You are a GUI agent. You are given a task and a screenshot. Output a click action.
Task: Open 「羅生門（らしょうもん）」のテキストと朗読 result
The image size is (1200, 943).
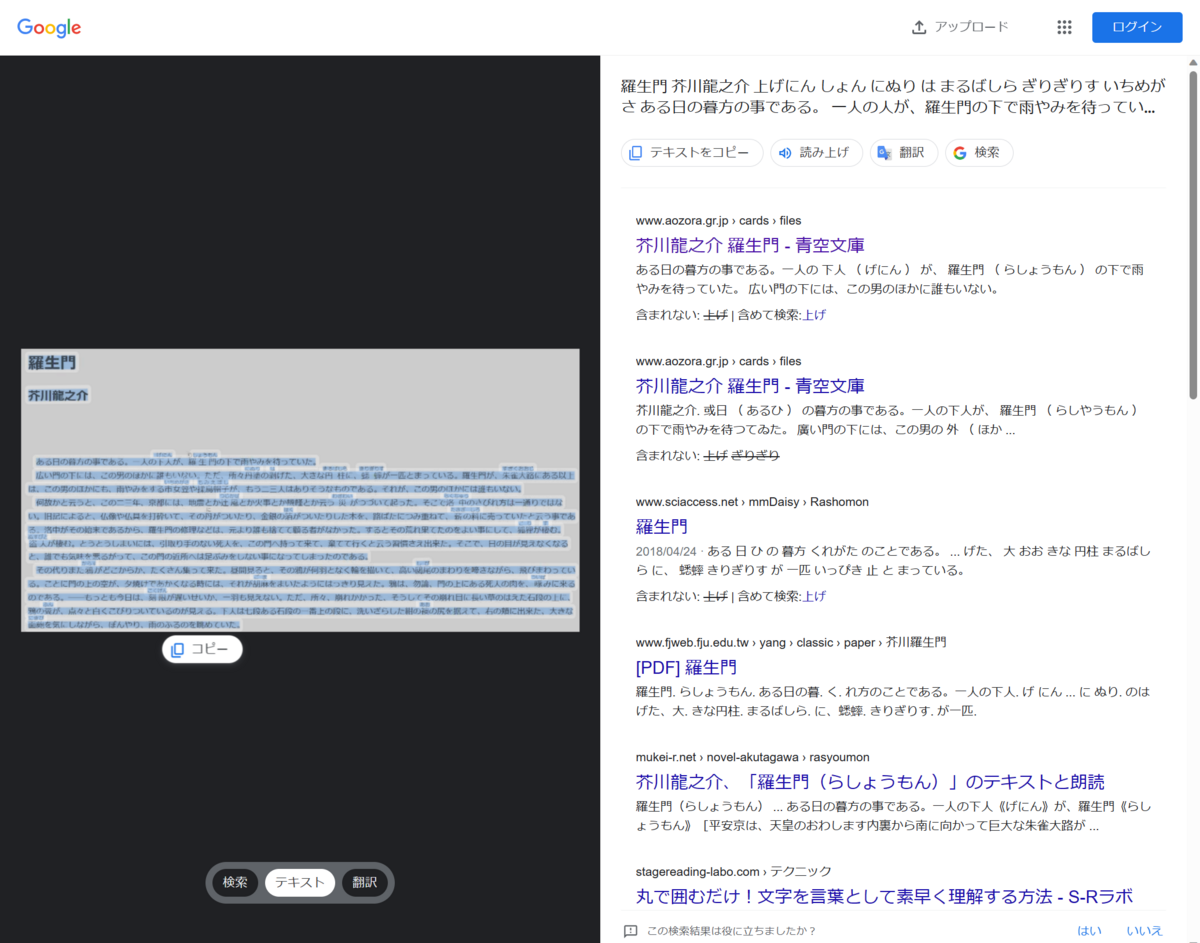pyautogui.click(x=870, y=782)
